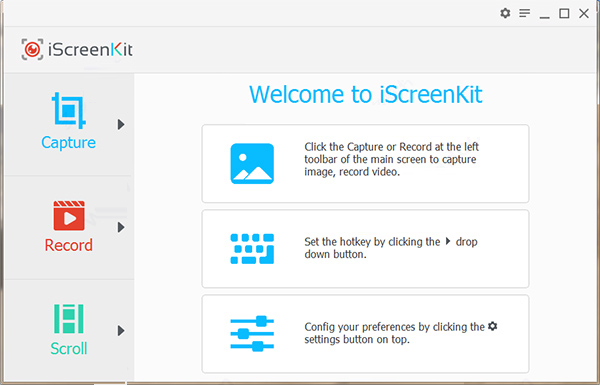
Task: Click the preference sliders icon
Action: [252, 333]
